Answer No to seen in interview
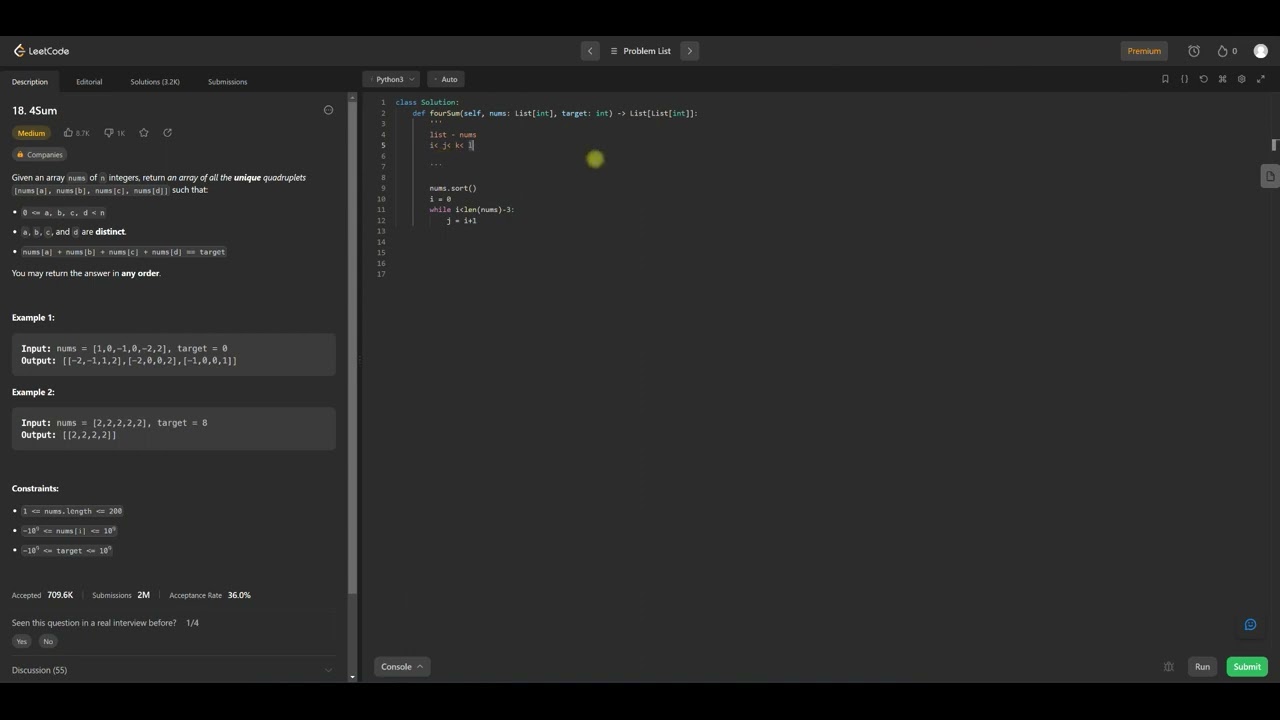The height and width of the screenshot is (720, 1280). [x=48, y=642]
